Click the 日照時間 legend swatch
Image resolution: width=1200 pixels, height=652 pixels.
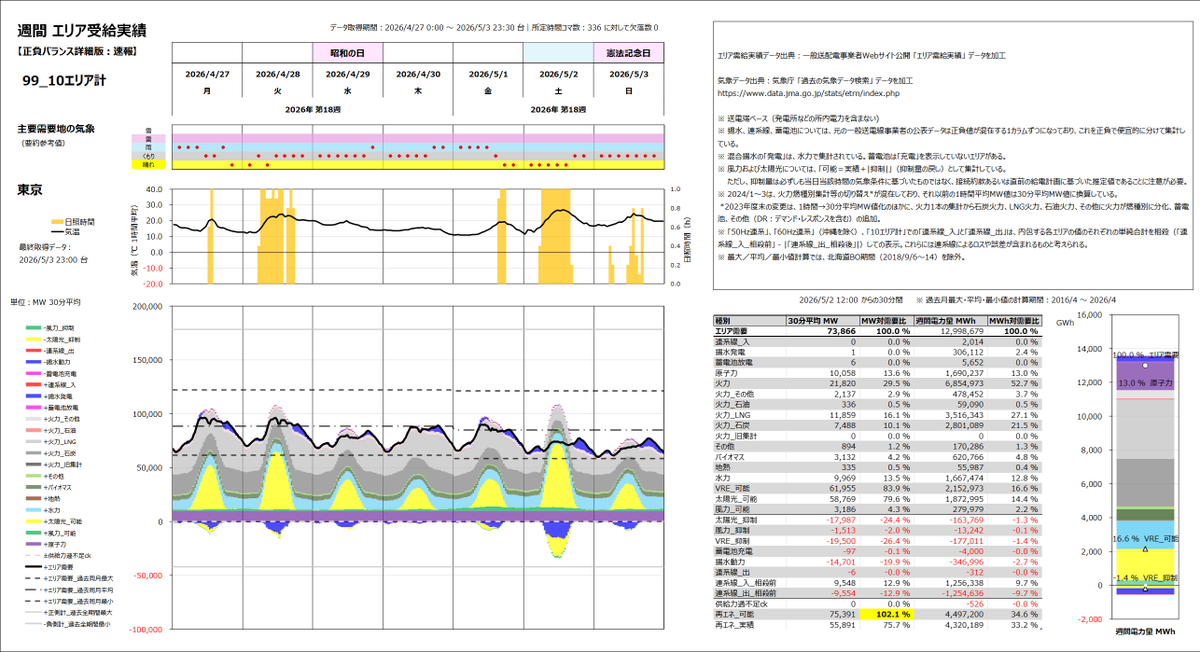pos(57,220)
